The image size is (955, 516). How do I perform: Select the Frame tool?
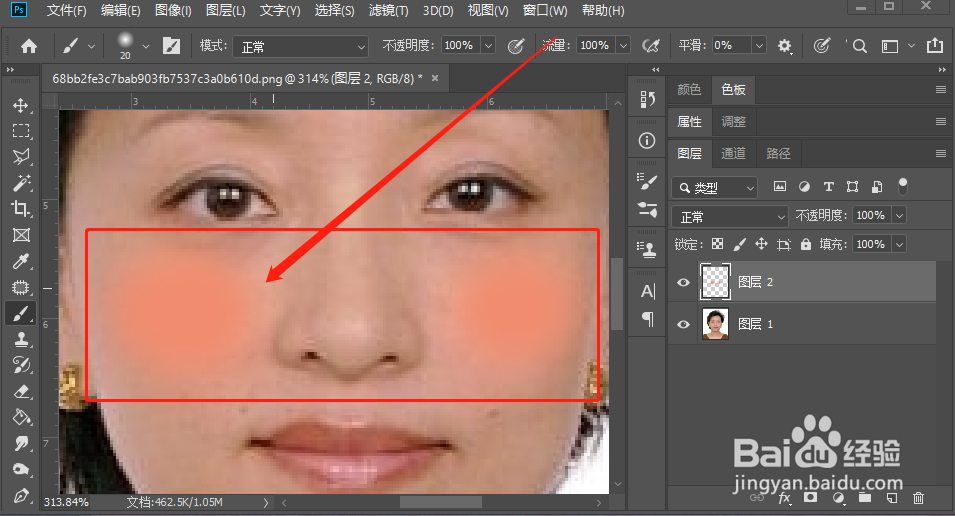(21, 235)
